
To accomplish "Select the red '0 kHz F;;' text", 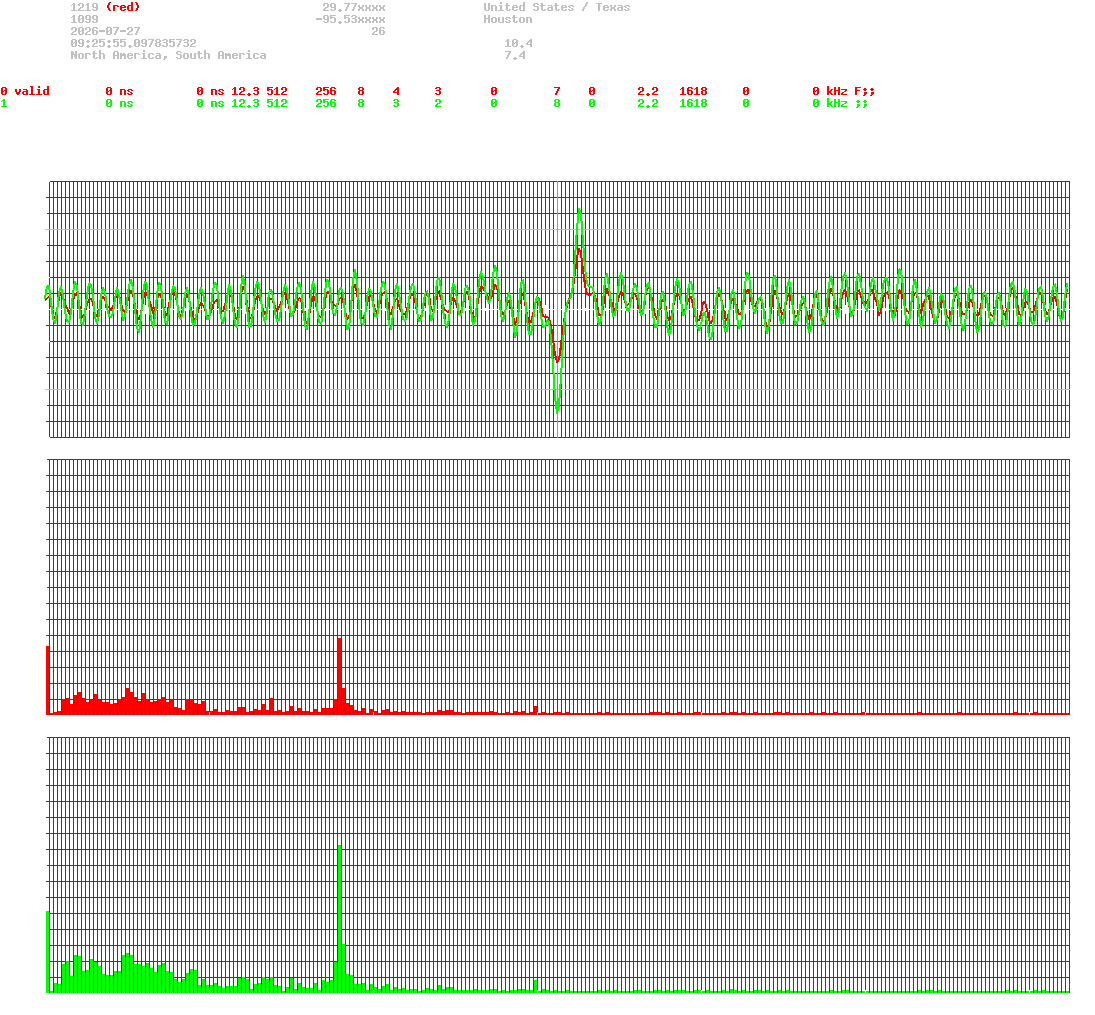I will [843, 92].
